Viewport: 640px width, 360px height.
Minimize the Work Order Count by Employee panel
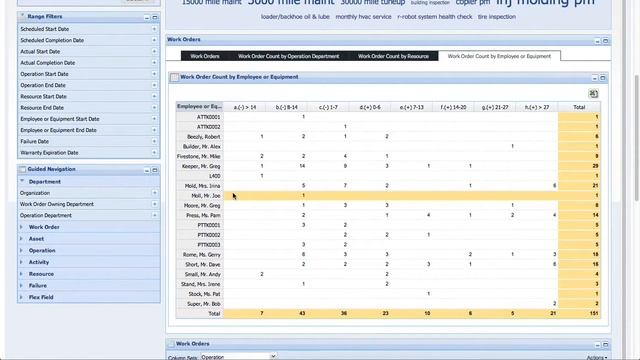[x=595, y=78]
